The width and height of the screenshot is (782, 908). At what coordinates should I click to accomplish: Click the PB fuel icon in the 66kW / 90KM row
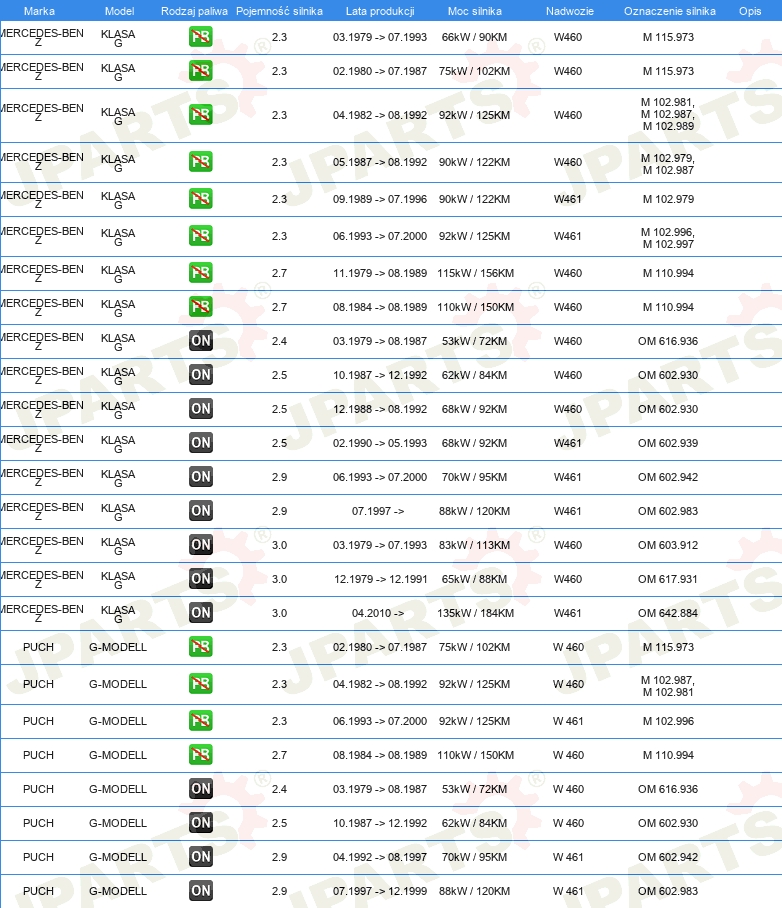[200, 37]
